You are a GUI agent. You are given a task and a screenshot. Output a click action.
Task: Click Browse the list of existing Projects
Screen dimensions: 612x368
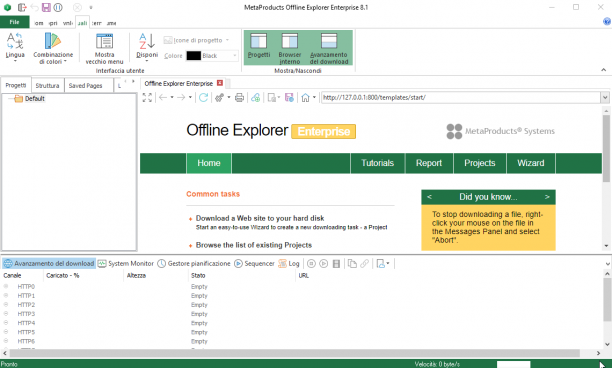pos(254,245)
